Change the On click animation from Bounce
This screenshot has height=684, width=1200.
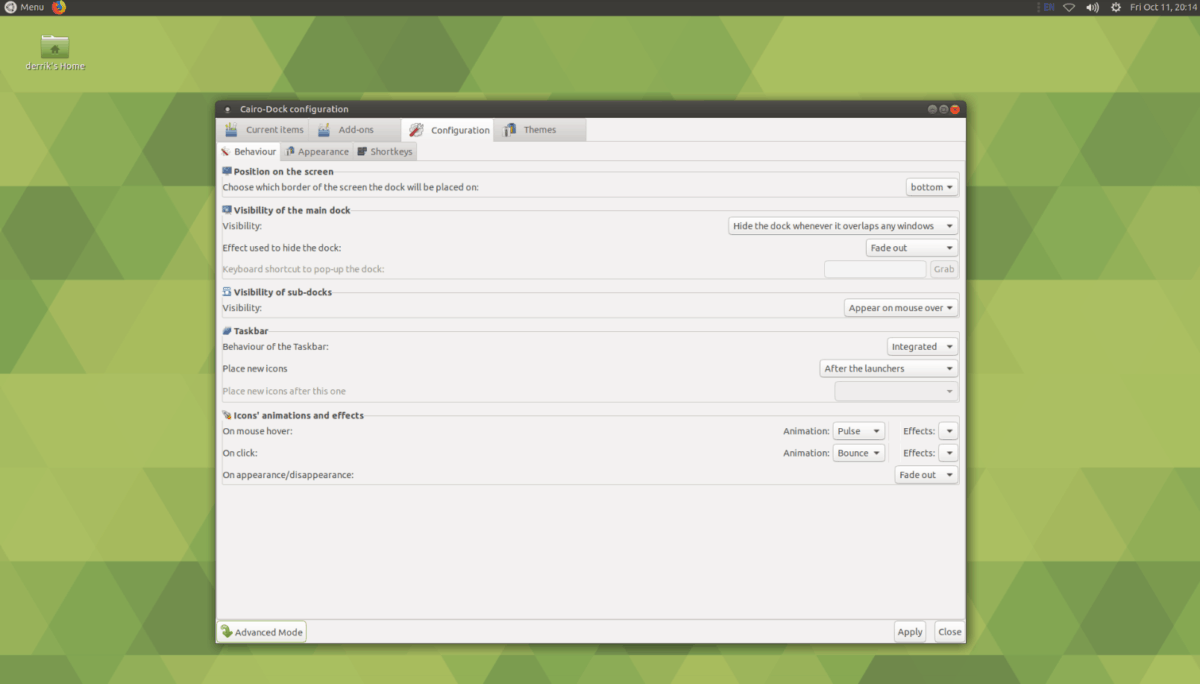858,452
